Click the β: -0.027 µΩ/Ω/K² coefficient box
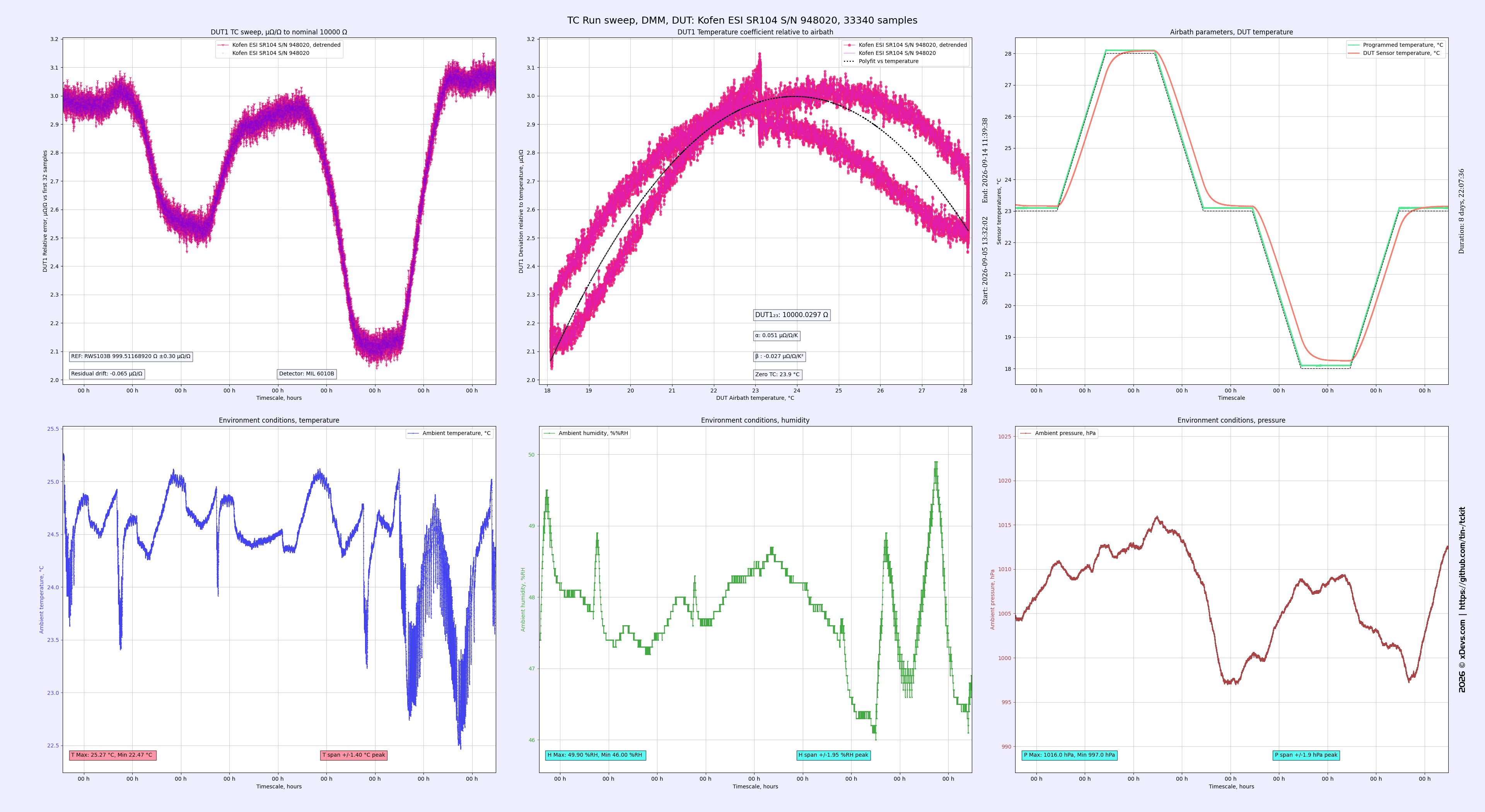The height and width of the screenshot is (812, 1485). [x=779, y=356]
